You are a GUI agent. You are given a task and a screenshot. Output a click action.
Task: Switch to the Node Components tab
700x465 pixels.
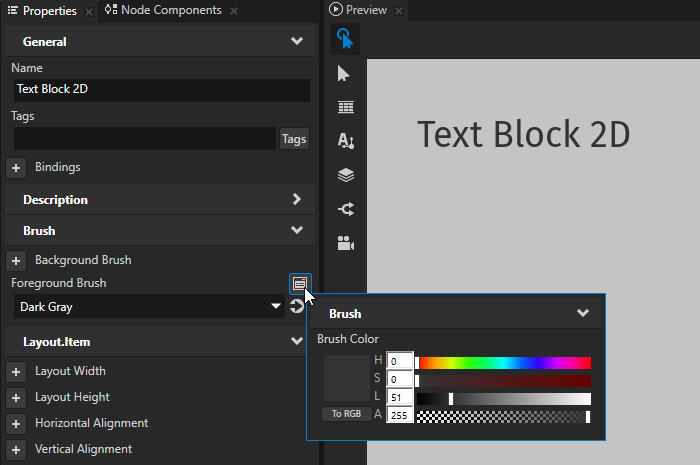pos(163,10)
